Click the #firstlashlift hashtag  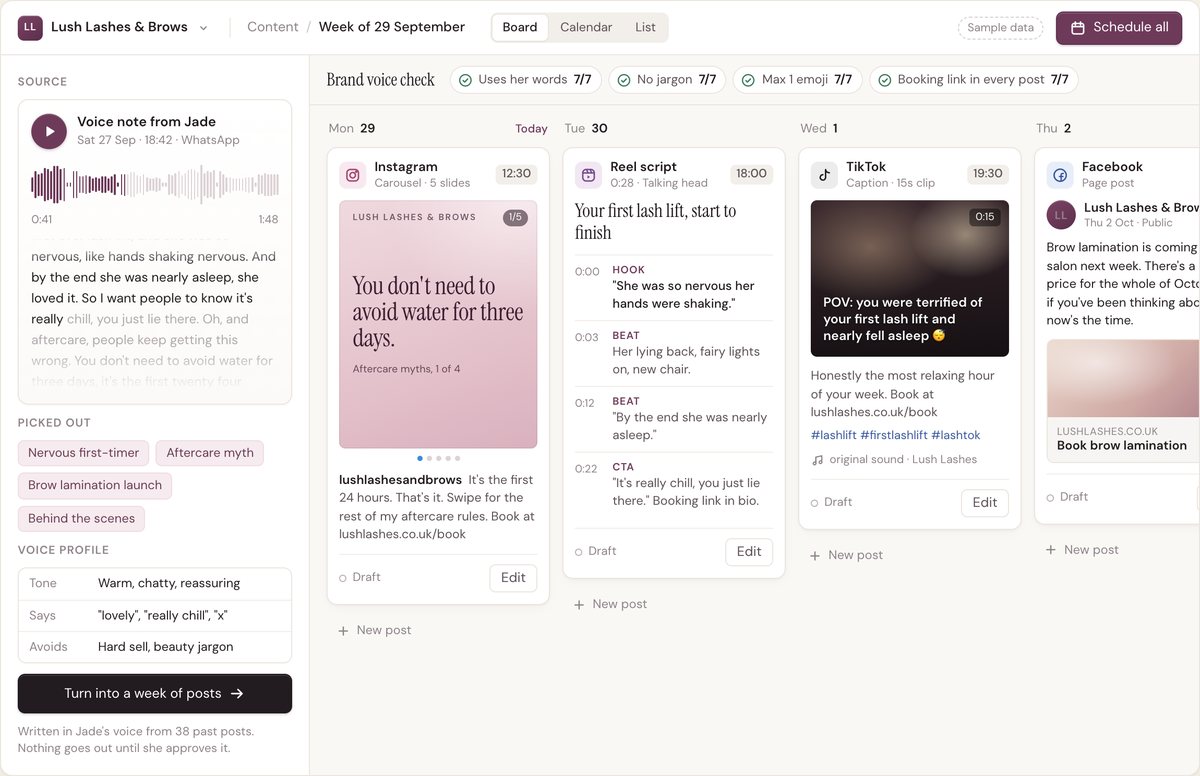coord(894,436)
